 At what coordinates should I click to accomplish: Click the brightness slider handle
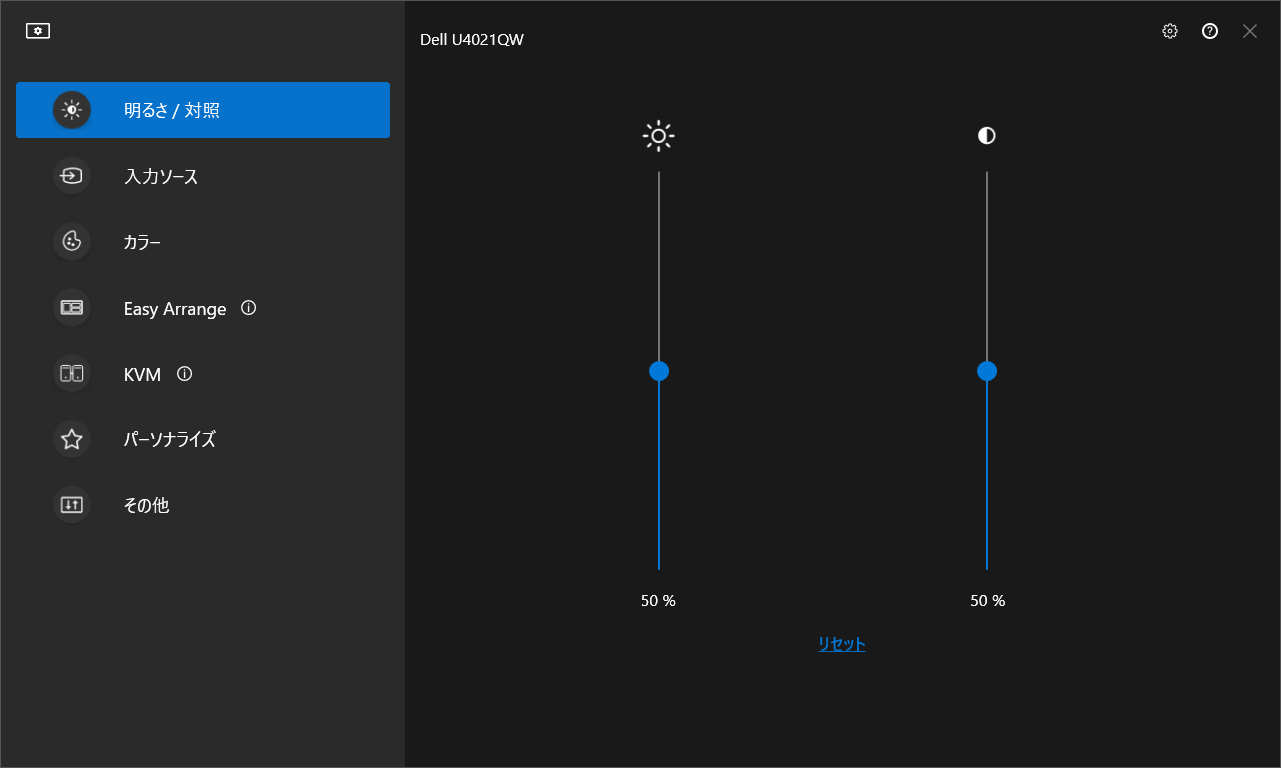[659, 371]
